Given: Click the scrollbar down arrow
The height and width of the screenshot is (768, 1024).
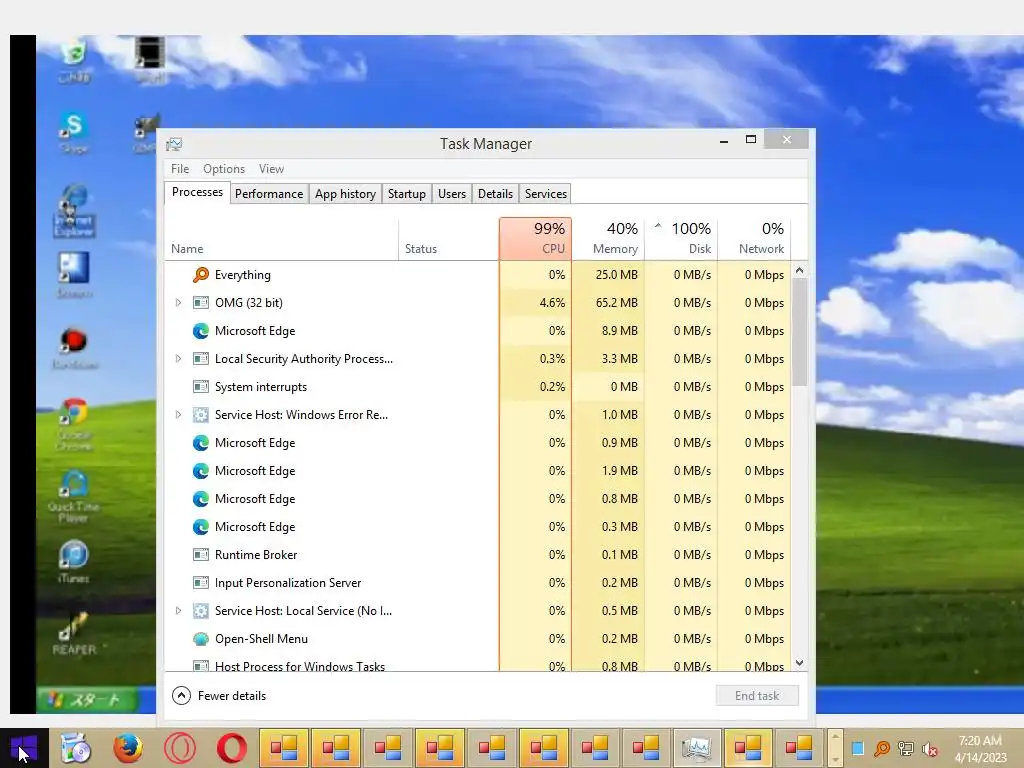Looking at the screenshot, I should point(799,663).
